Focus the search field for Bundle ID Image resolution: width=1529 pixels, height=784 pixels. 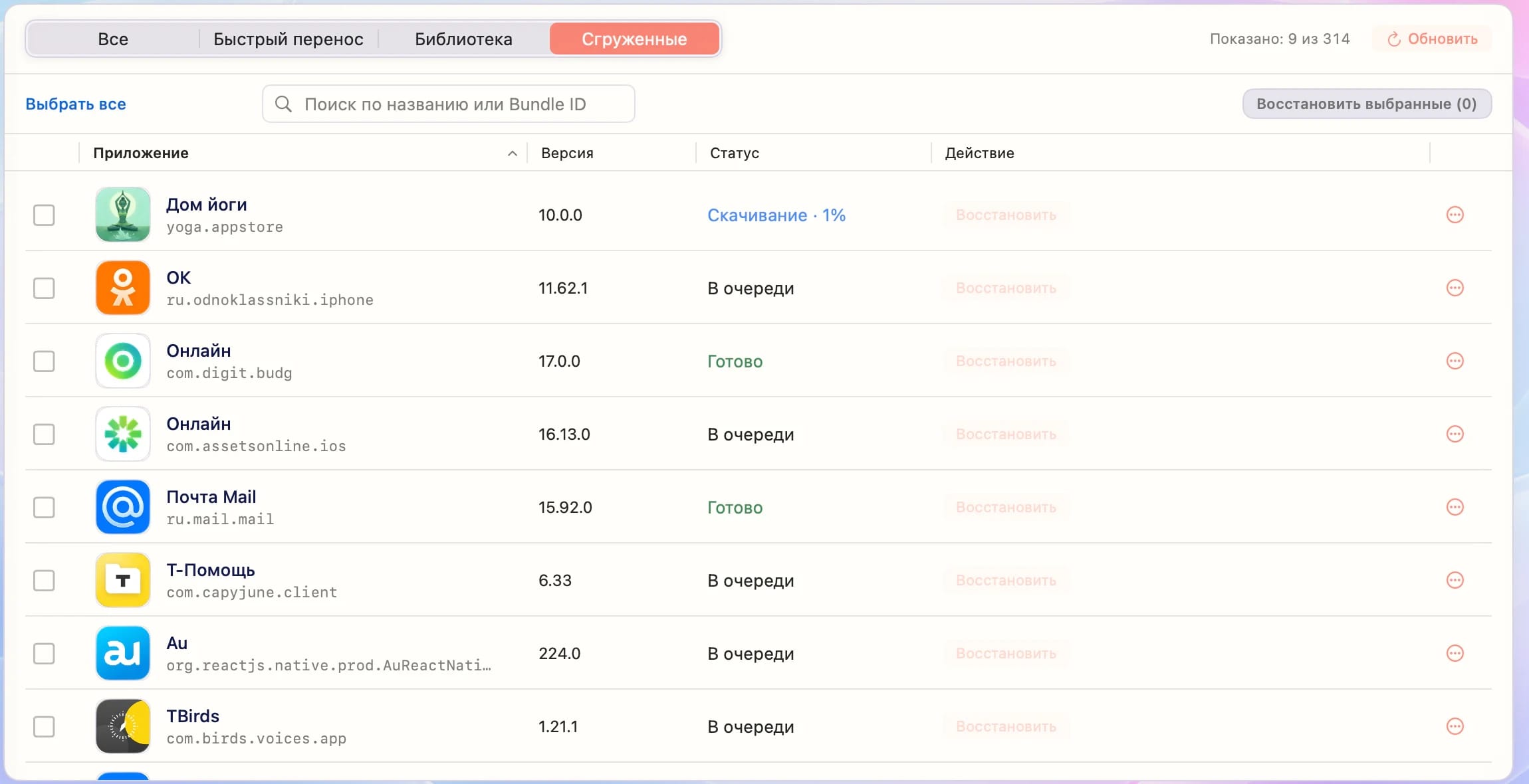pos(449,104)
